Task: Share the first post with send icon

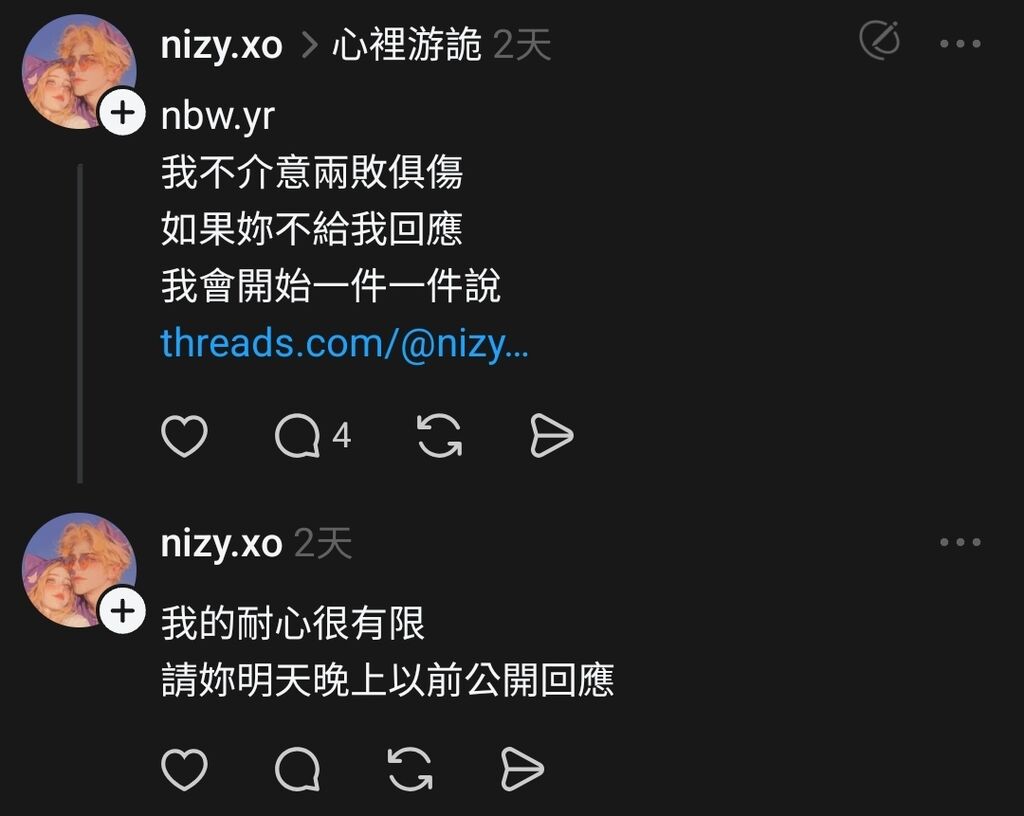Action: coord(552,435)
